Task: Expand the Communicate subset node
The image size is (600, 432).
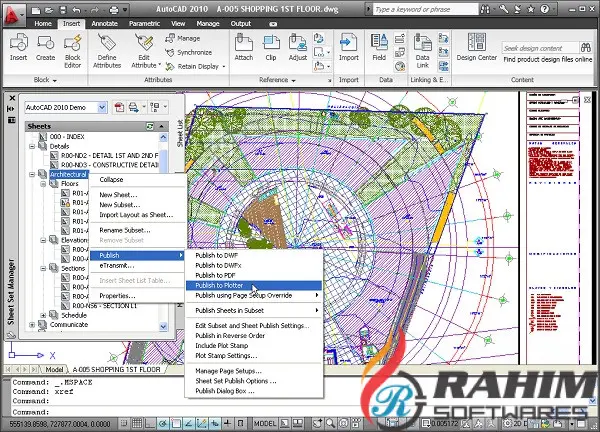Action: point(32,325)
